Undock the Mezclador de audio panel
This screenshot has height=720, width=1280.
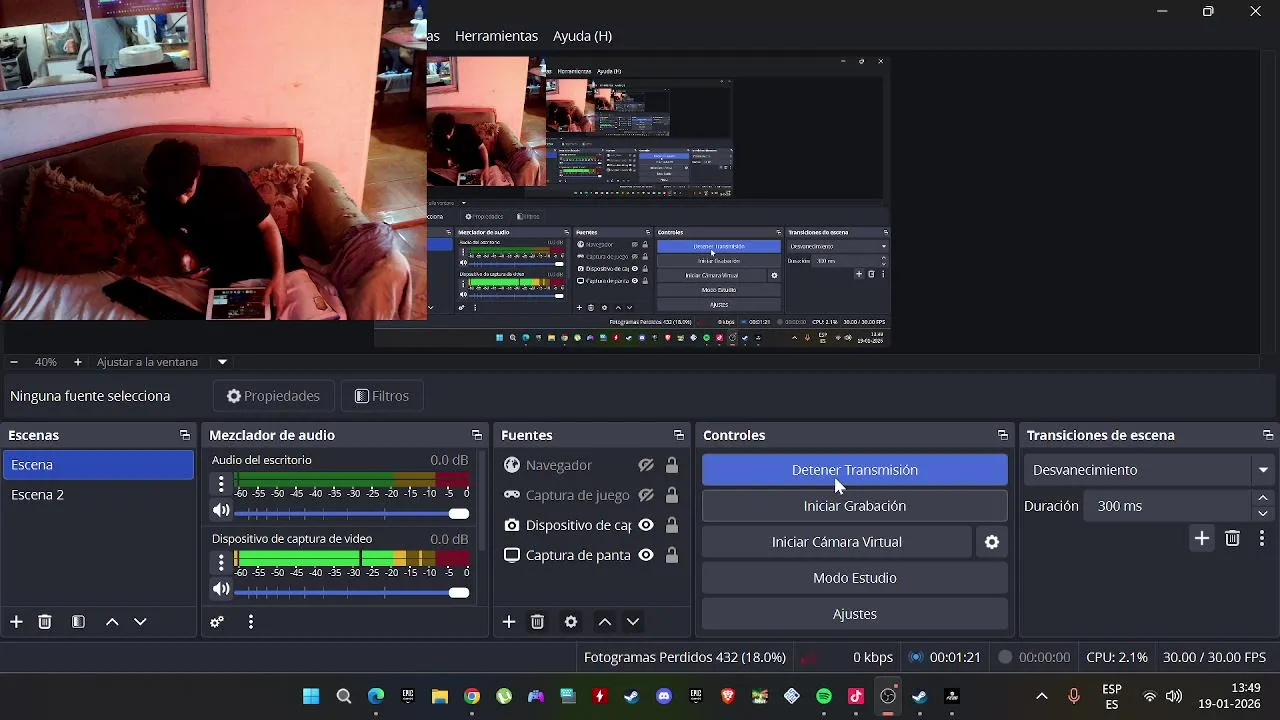[477, 435]
